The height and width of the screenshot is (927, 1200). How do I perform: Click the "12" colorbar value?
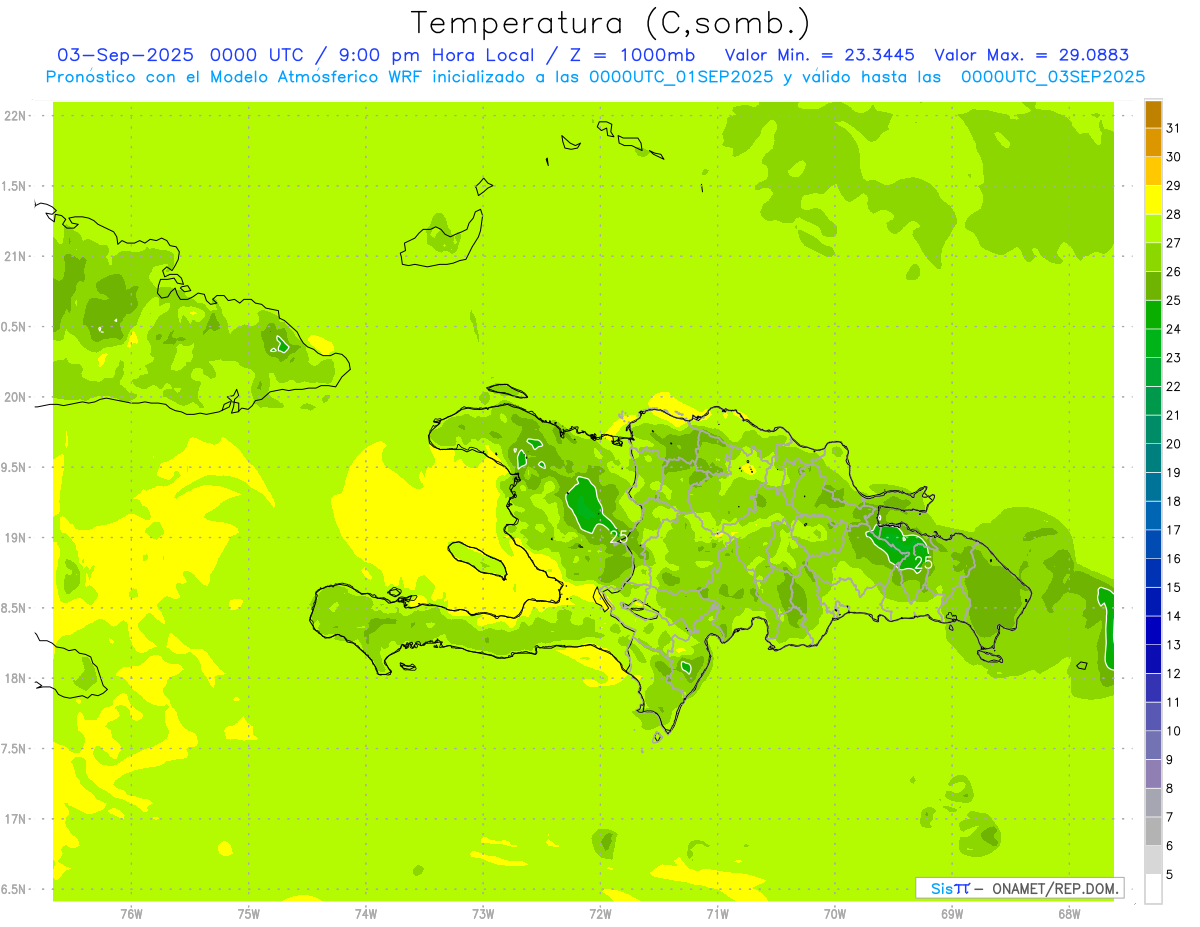1174,673
